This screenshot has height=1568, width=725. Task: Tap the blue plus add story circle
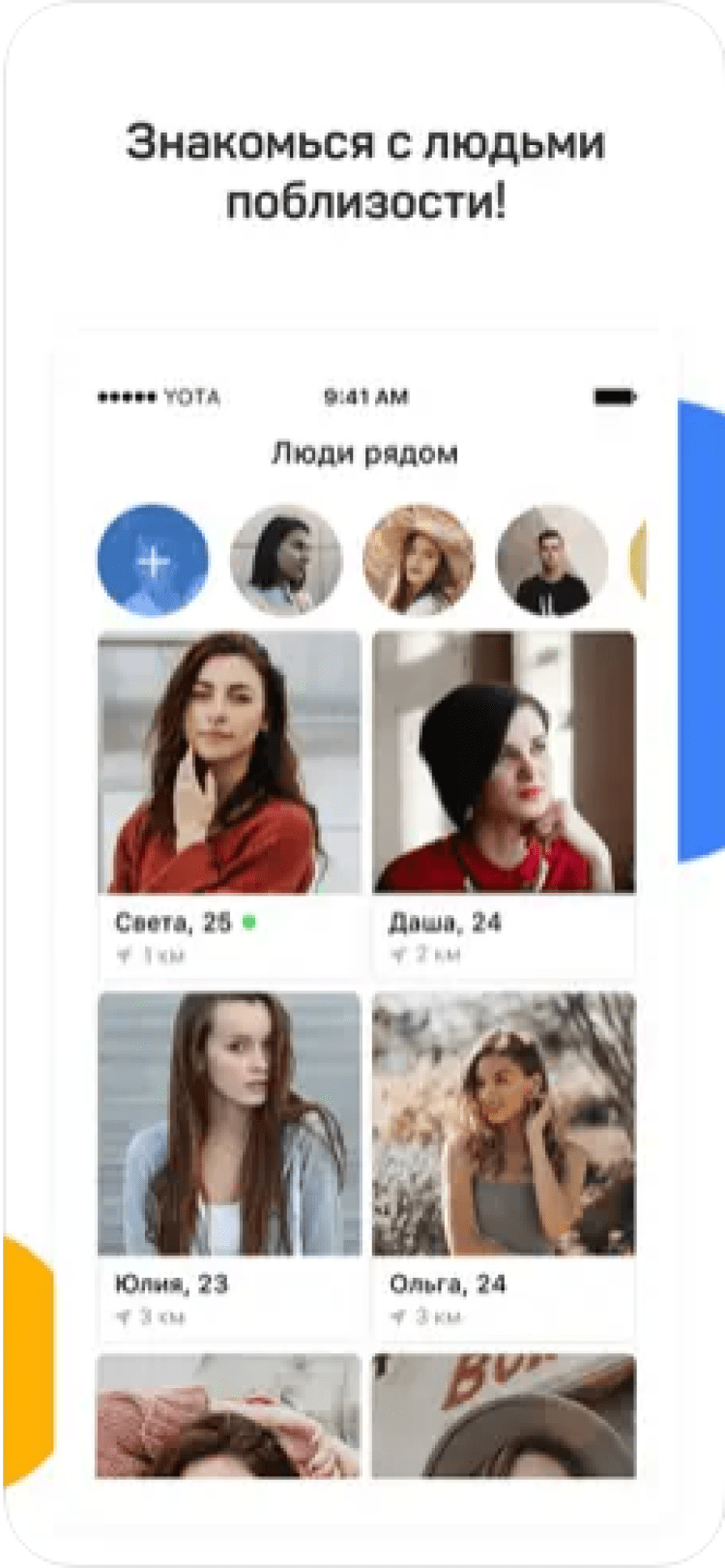(x=153, y=560)
